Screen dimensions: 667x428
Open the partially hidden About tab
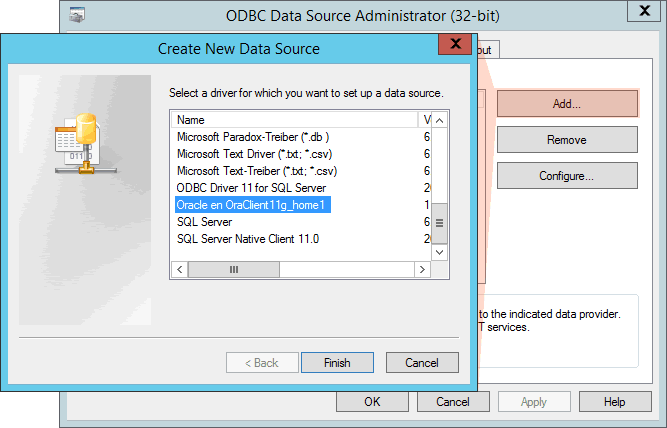(487, 50)
